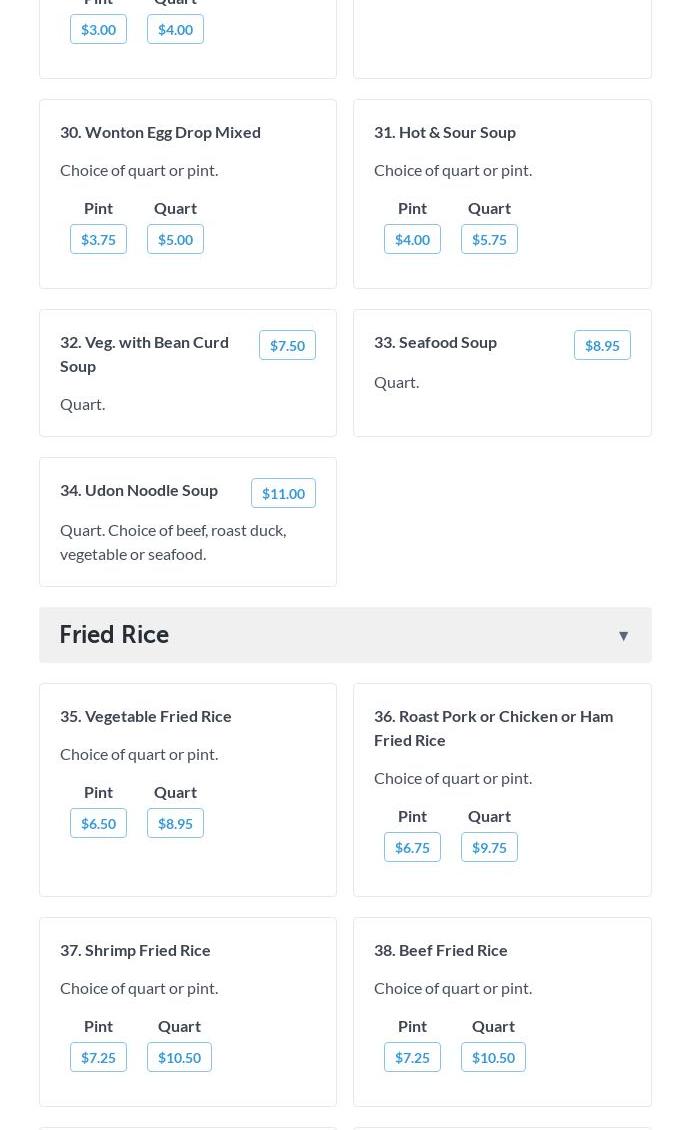The width and height of the screenshot is (690, 1130).
Task: Pick Vegetable Fried Rice pint $6.50
Action: click(x=98, y=823)
